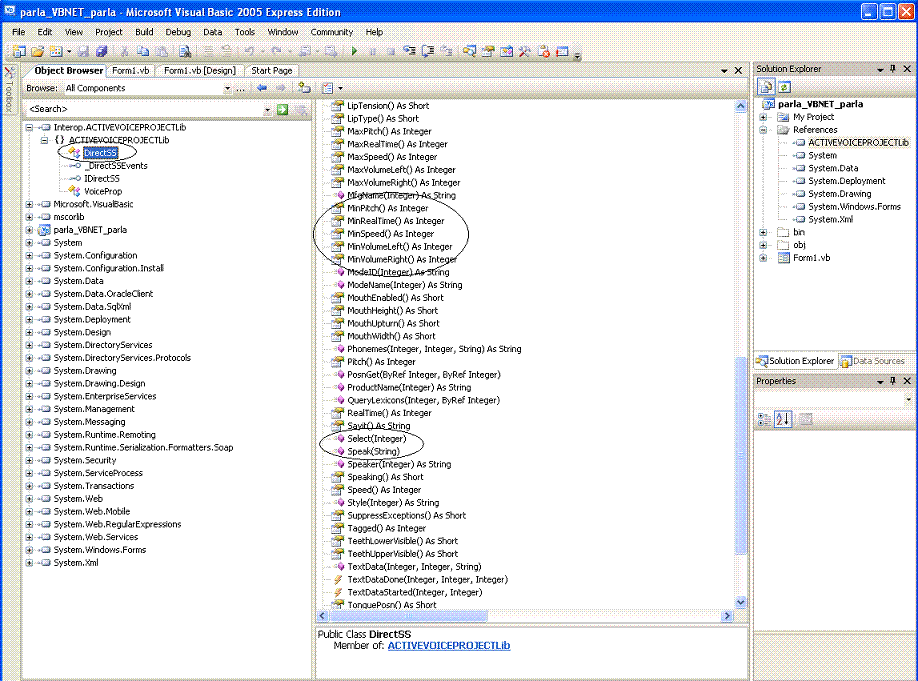The image size is (918, 681).
Task: Click members list horizontal scrollbar thumb
Action: [x=407, y=616]
